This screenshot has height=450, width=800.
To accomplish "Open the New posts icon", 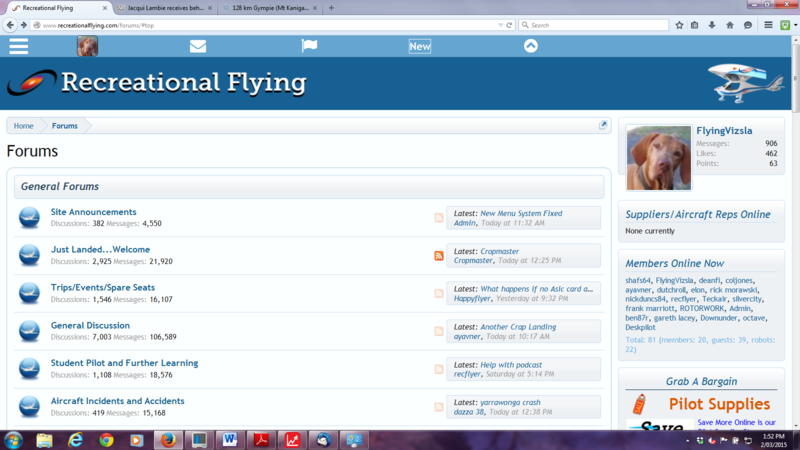I will coord(420,46).
